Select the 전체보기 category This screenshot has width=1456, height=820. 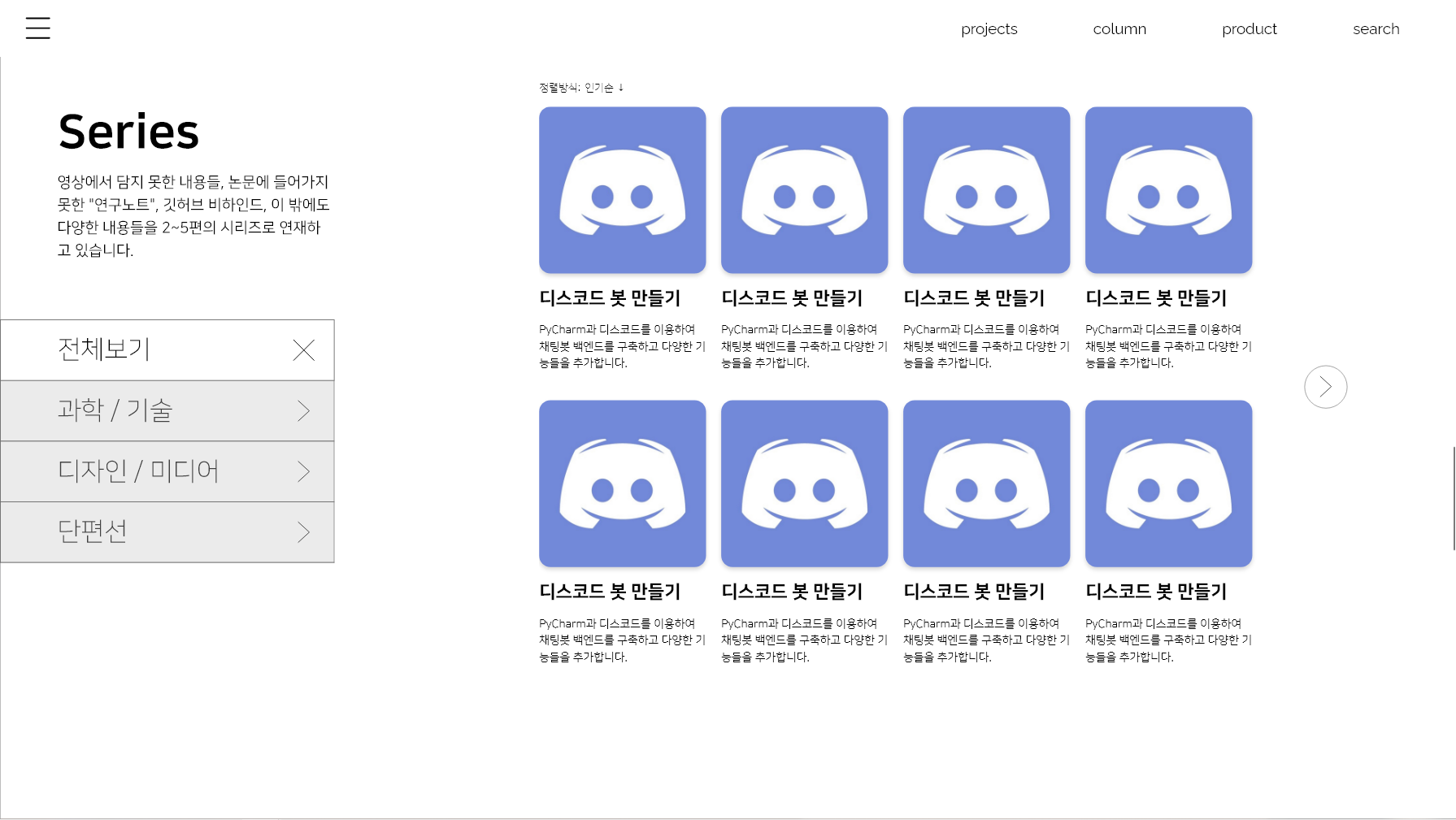pyautogui.click(x=167, y=350)
